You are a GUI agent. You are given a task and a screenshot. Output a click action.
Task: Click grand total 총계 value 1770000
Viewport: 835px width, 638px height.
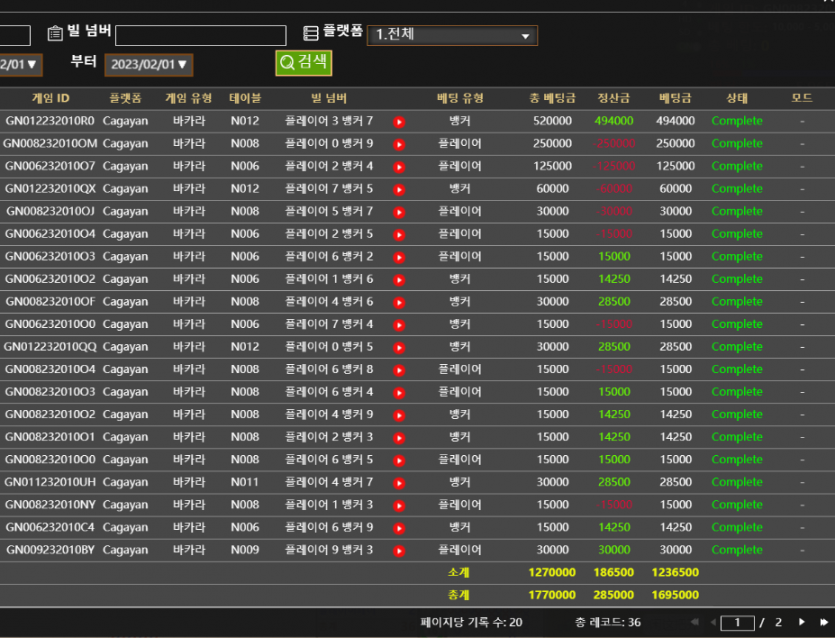tap(552, 595)
